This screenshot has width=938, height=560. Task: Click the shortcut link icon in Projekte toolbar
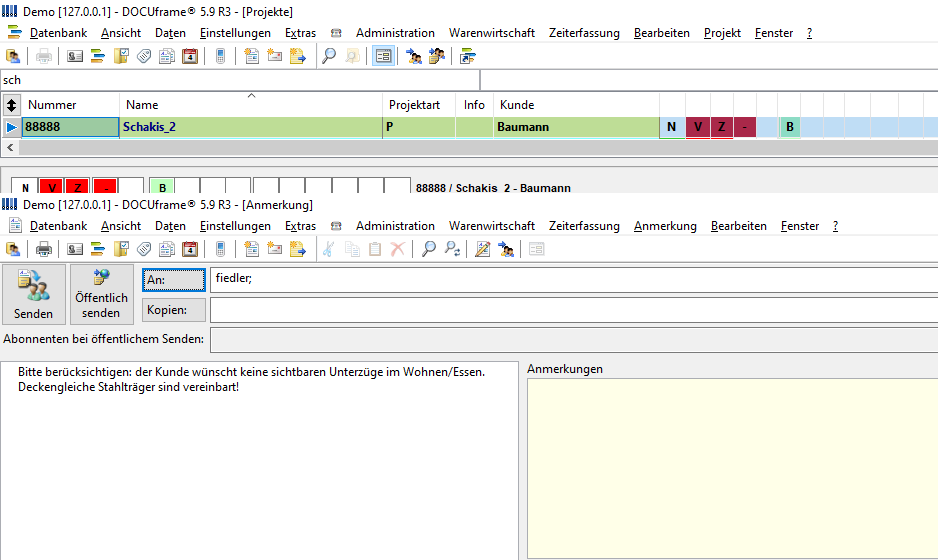coord(467,57)
